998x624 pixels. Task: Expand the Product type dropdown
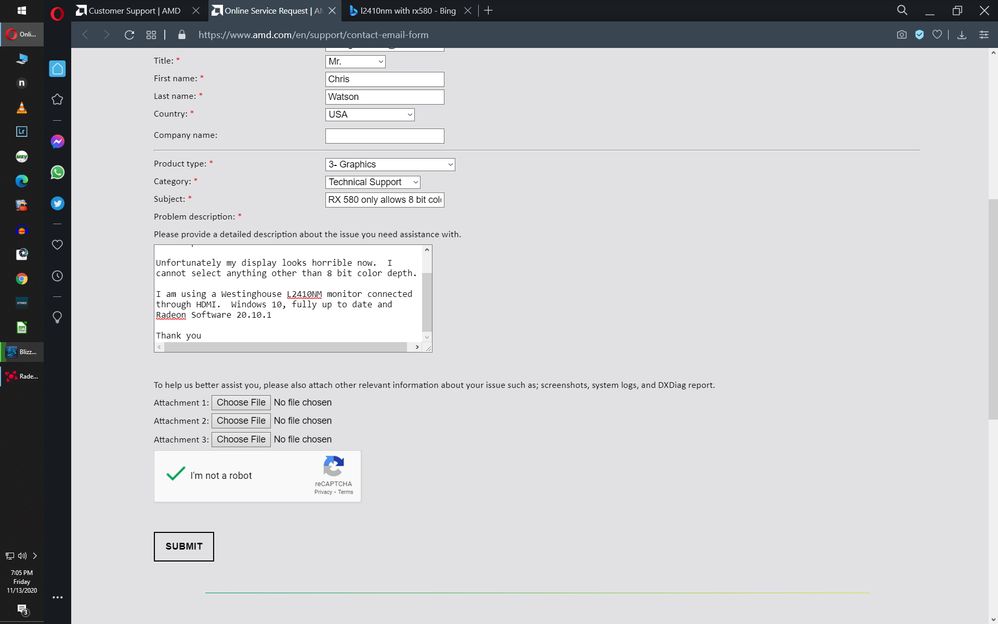[x=390, y=164]
